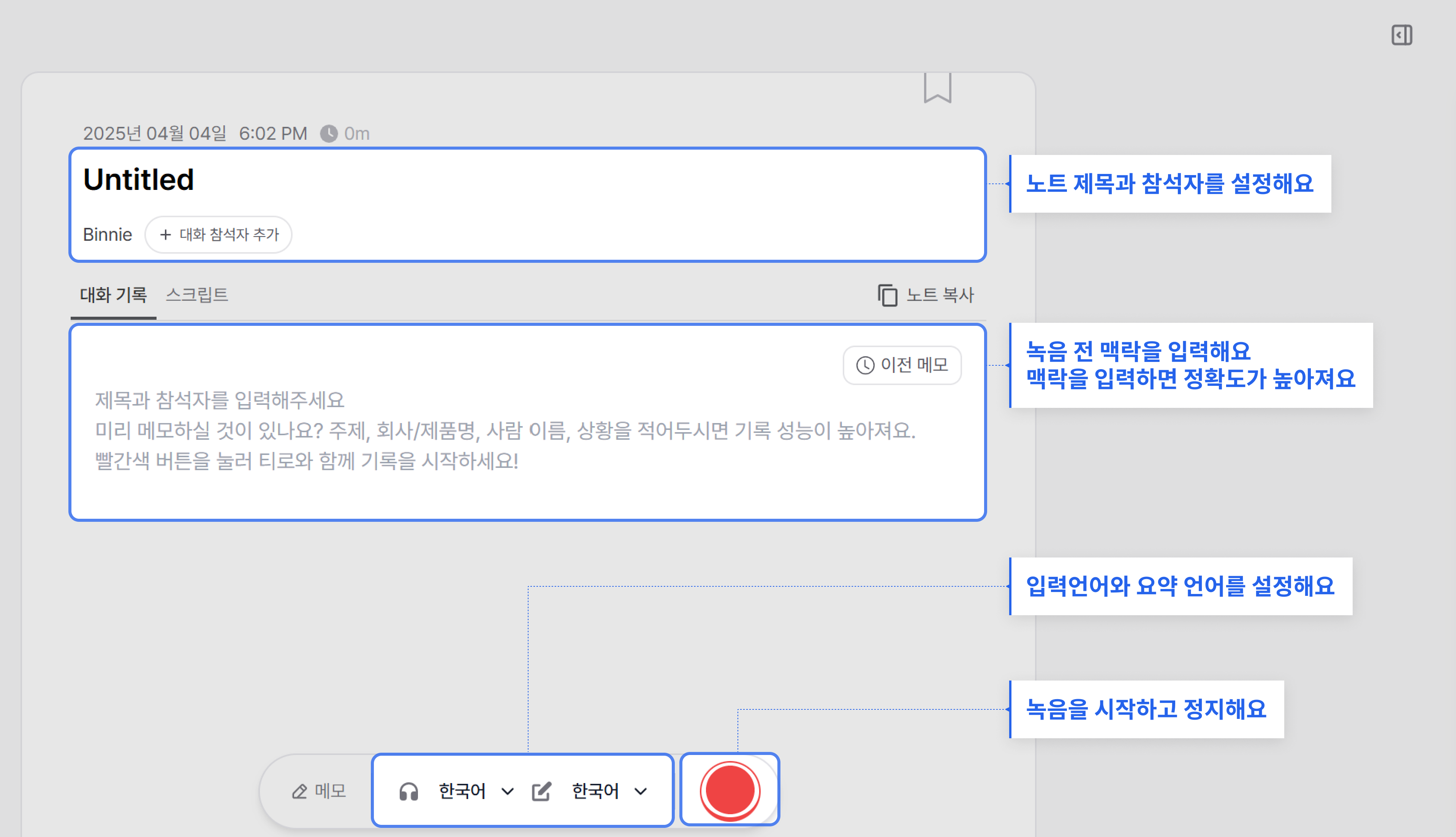Click the bookmark ribbon icon
1456x837 pixels.
coord(937,87)
